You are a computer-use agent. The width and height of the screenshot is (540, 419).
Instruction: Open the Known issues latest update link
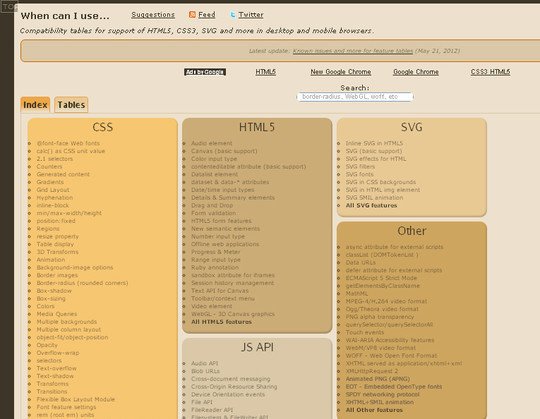[353, 51]
